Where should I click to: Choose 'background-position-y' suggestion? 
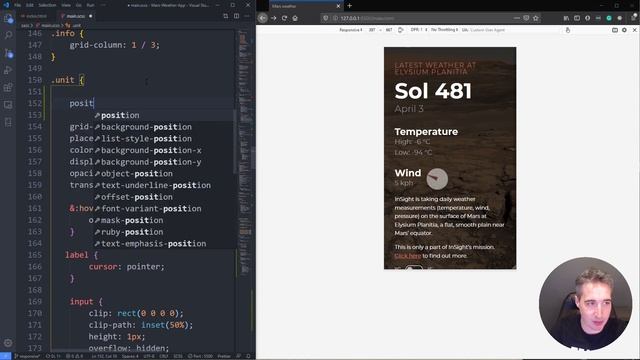(164, 162)
